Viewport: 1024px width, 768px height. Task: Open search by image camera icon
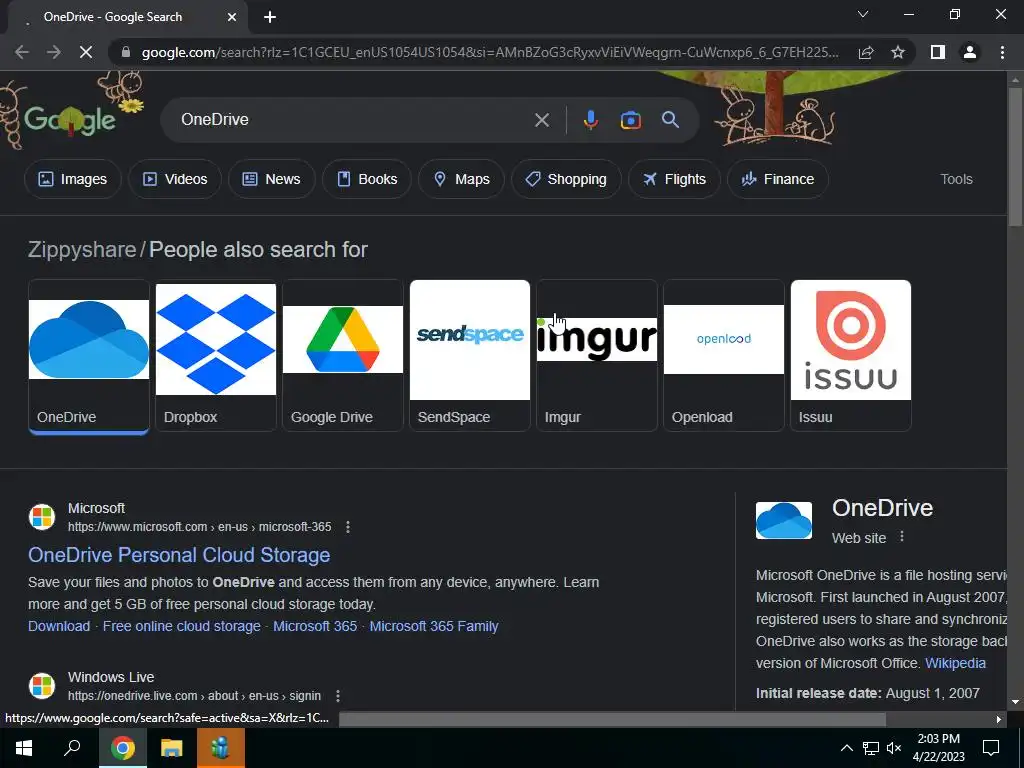[630, 120]
